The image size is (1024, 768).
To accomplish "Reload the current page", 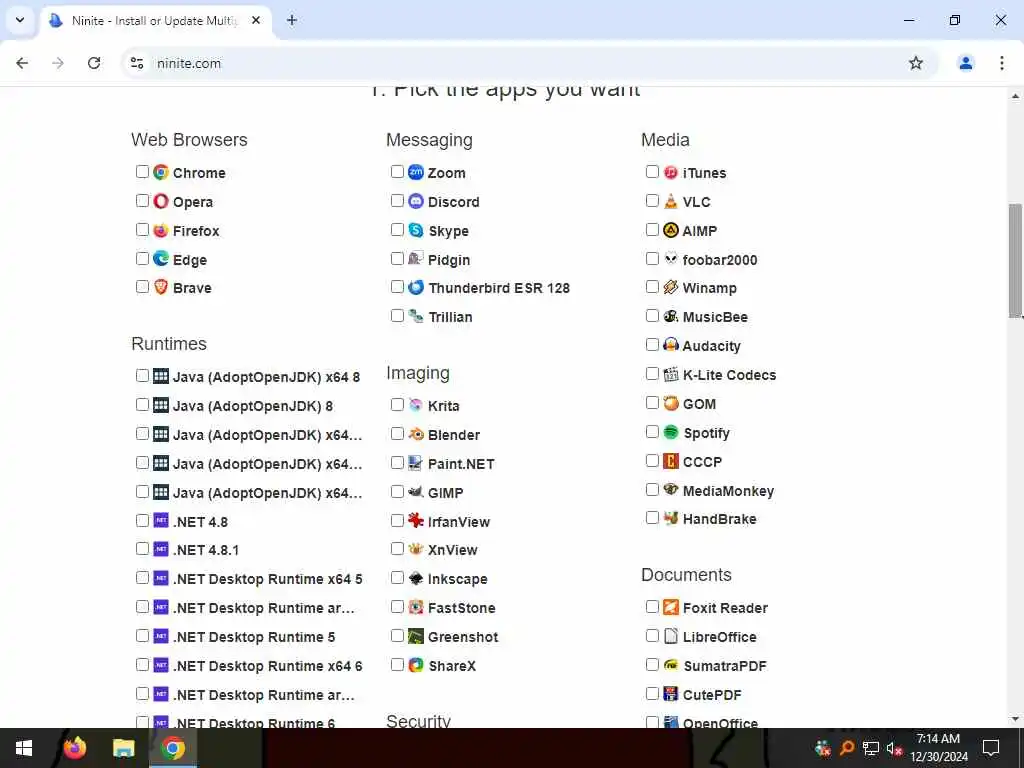I will click(94, 63).
